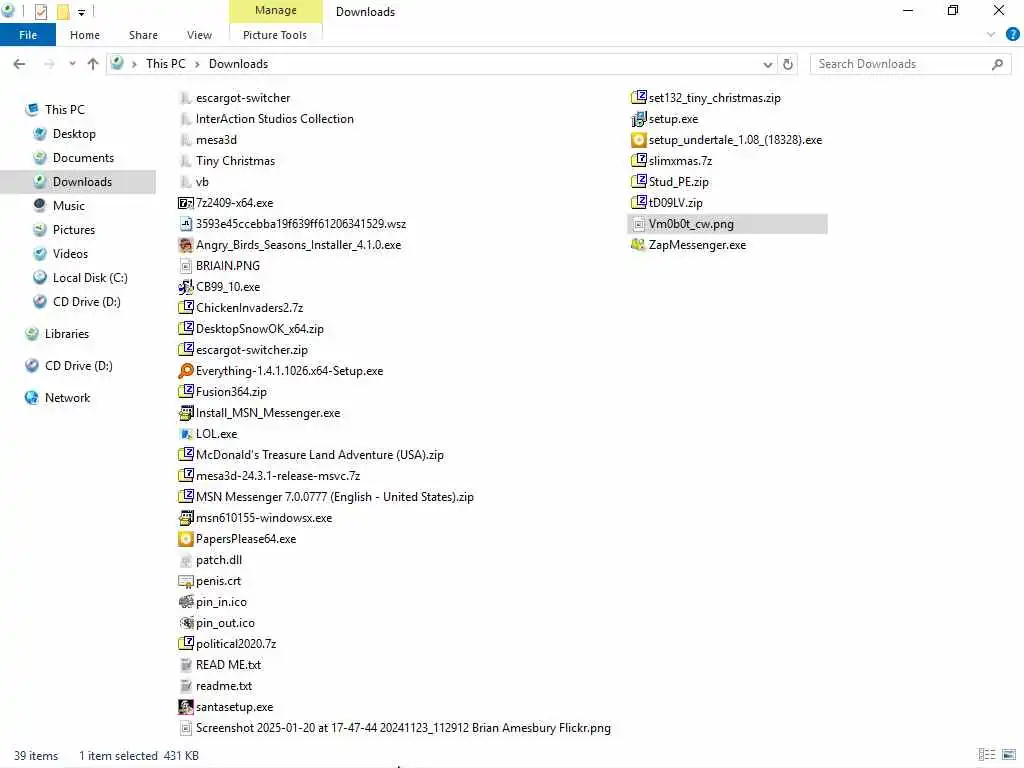1024x768 pixels.
Task: Click the Install_MSN_Messenger.exe icon
Action: click(x=185, y=413)
